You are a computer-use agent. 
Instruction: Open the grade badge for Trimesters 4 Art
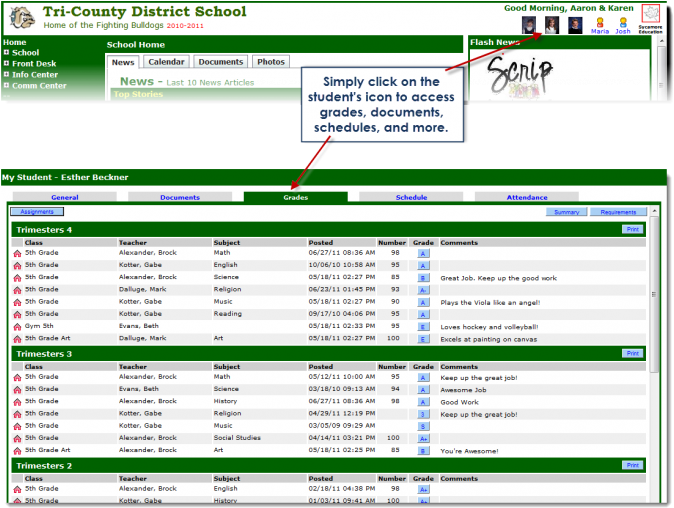[423, 339]
